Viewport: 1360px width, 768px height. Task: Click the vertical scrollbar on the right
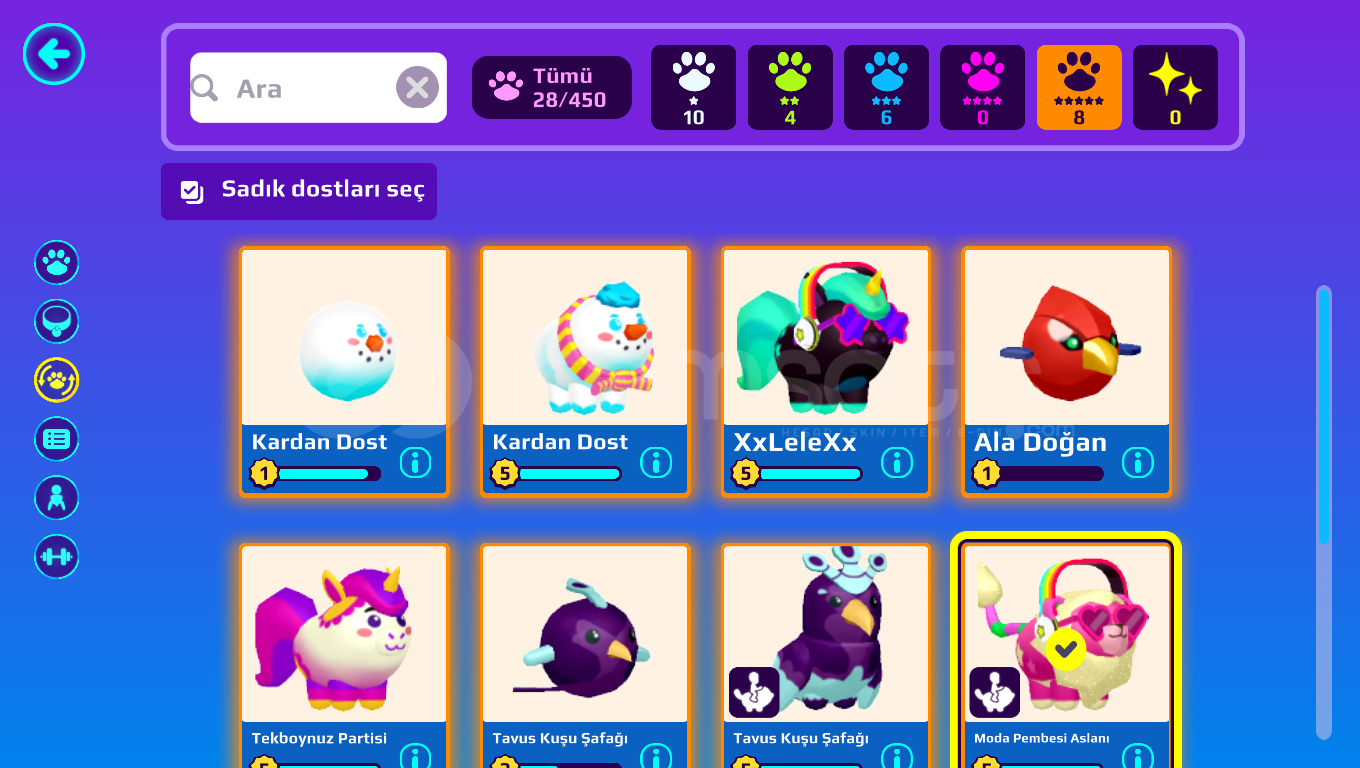click(1324, 513)
